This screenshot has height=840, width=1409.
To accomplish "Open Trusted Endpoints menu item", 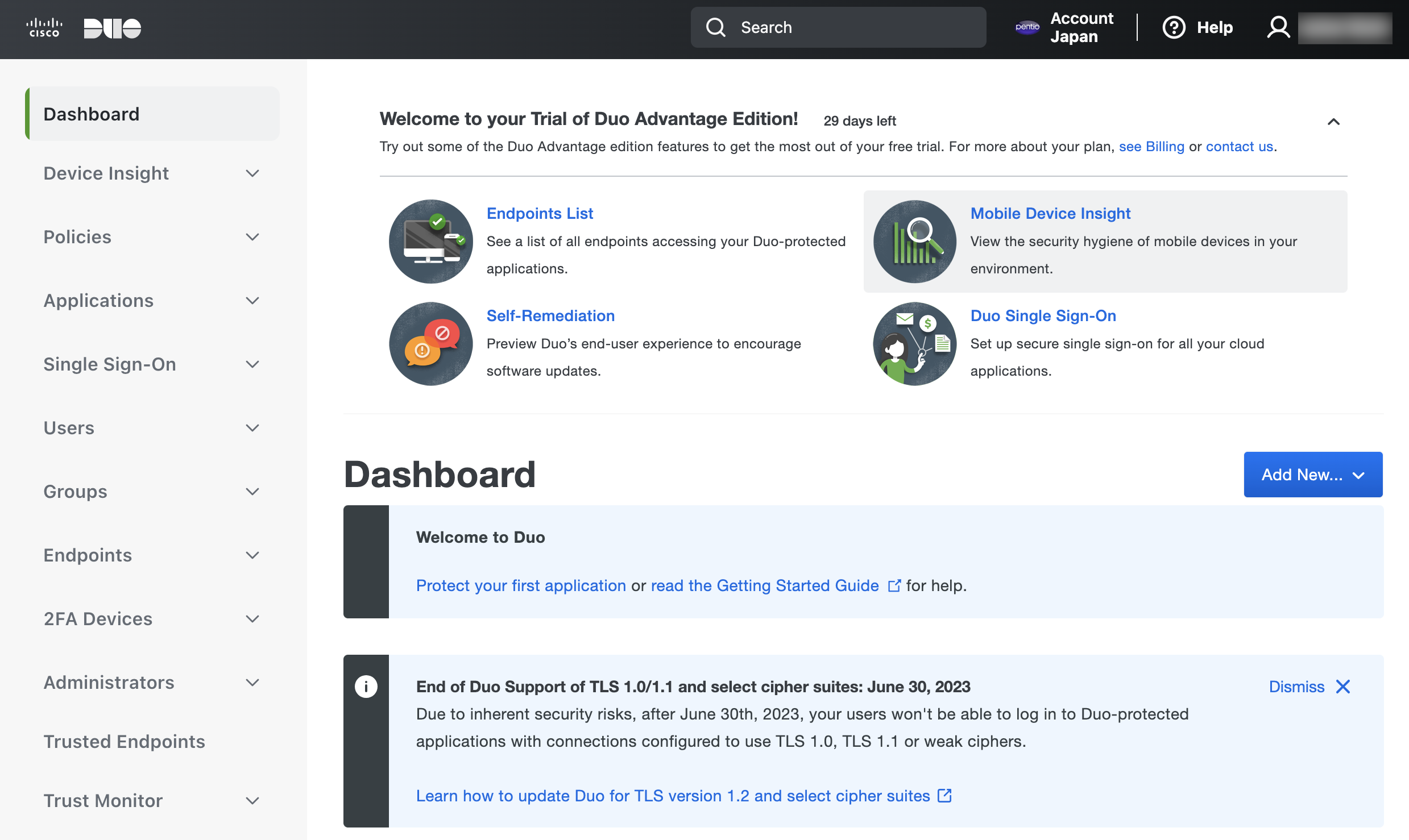I will (124, 742).
